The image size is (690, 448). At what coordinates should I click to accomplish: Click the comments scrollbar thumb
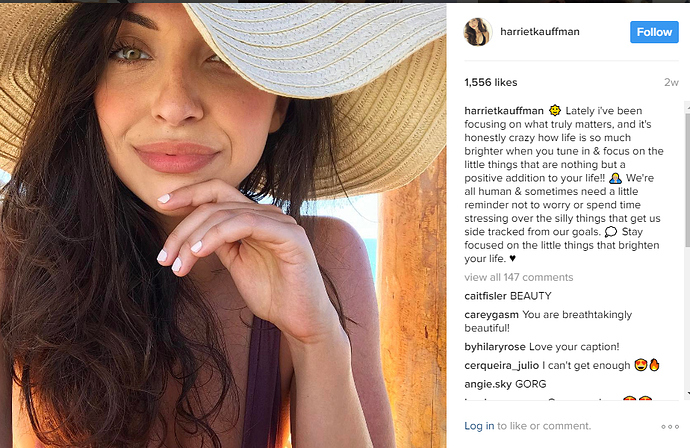tap(687, 180)
